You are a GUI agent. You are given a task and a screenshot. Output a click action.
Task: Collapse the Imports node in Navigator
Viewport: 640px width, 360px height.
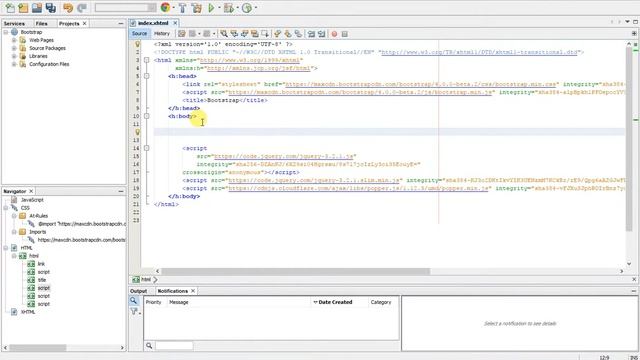pos(14,232)
